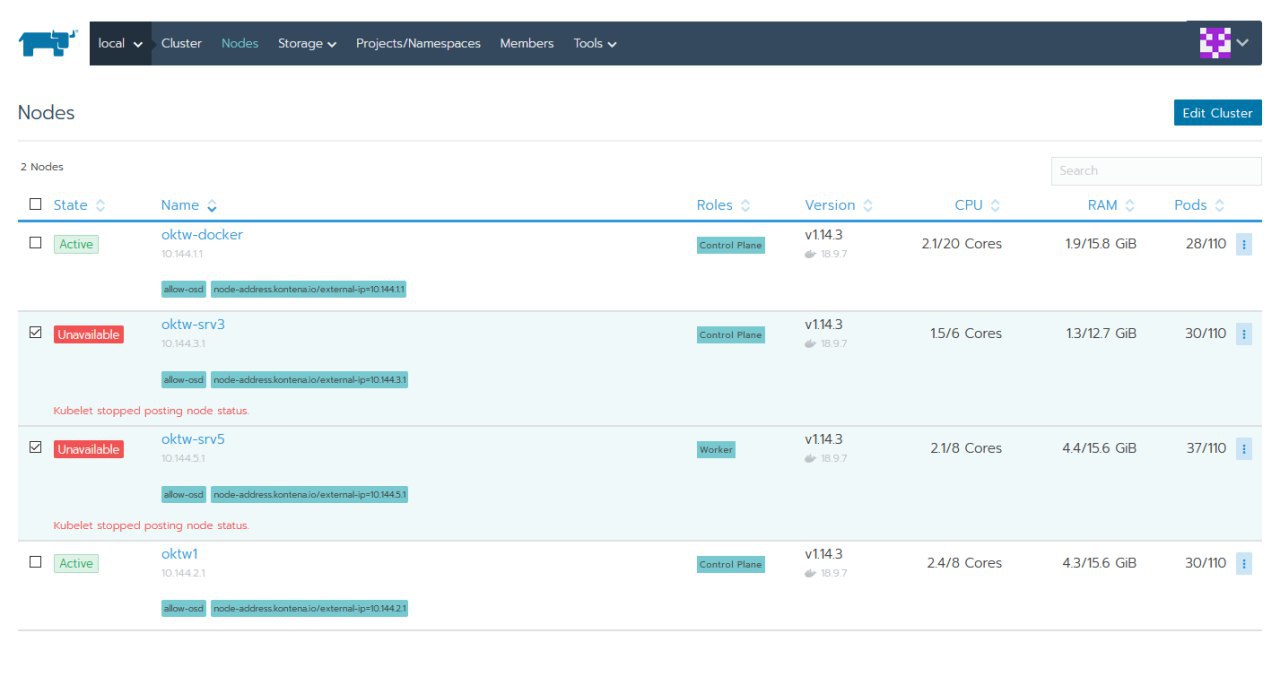Open the Members menu item
1280x694 pixels.
[527, 44]
